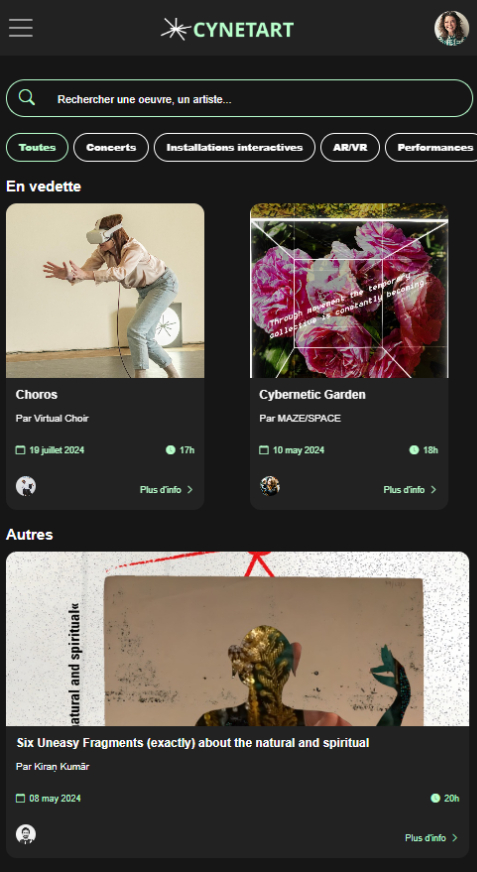Open Plus d'info chevron for Cybernetic Garden
Image resolution: width=477 pixels, height=872 pixels.
click(433, 489)
